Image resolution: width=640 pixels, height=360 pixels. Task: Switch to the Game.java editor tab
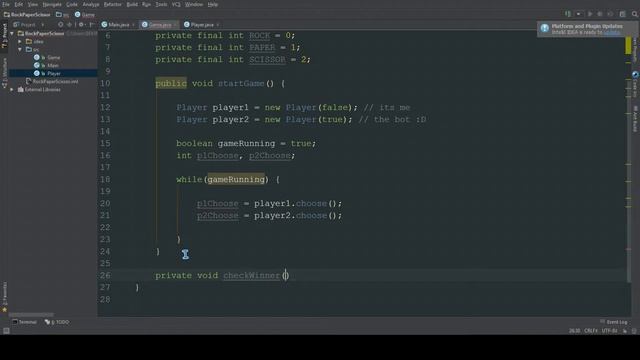click(x=159, y=25)
